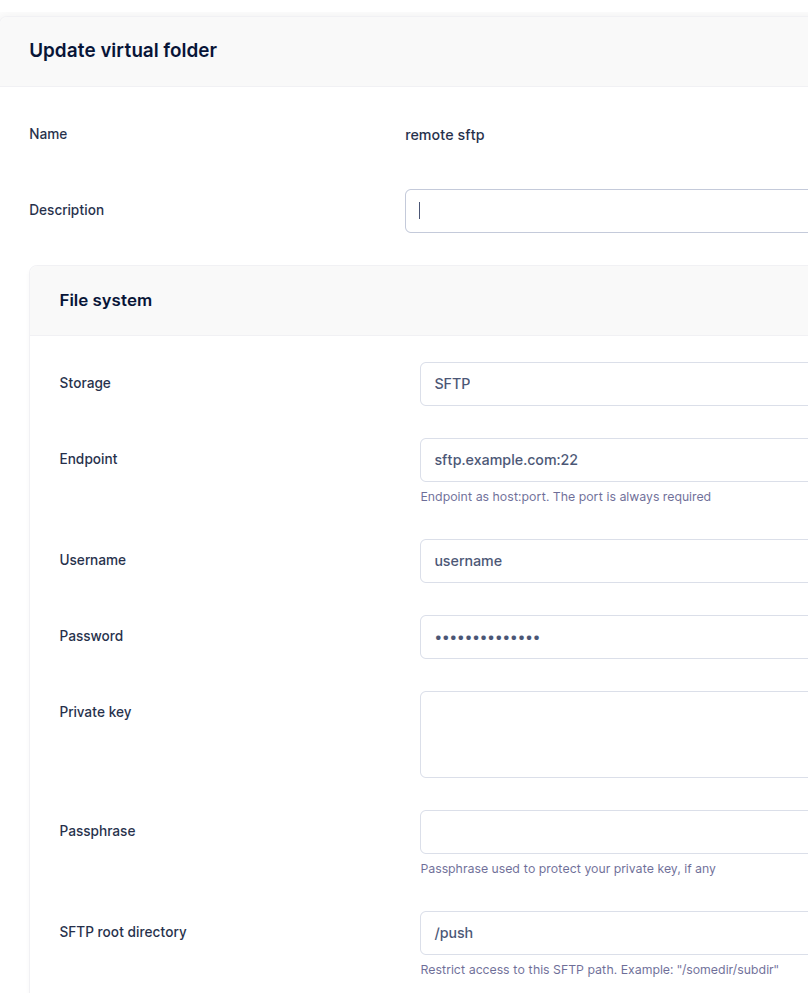Click the Username label
The image size is (808, 993).
pyautogui.click(x=92, y=560)
